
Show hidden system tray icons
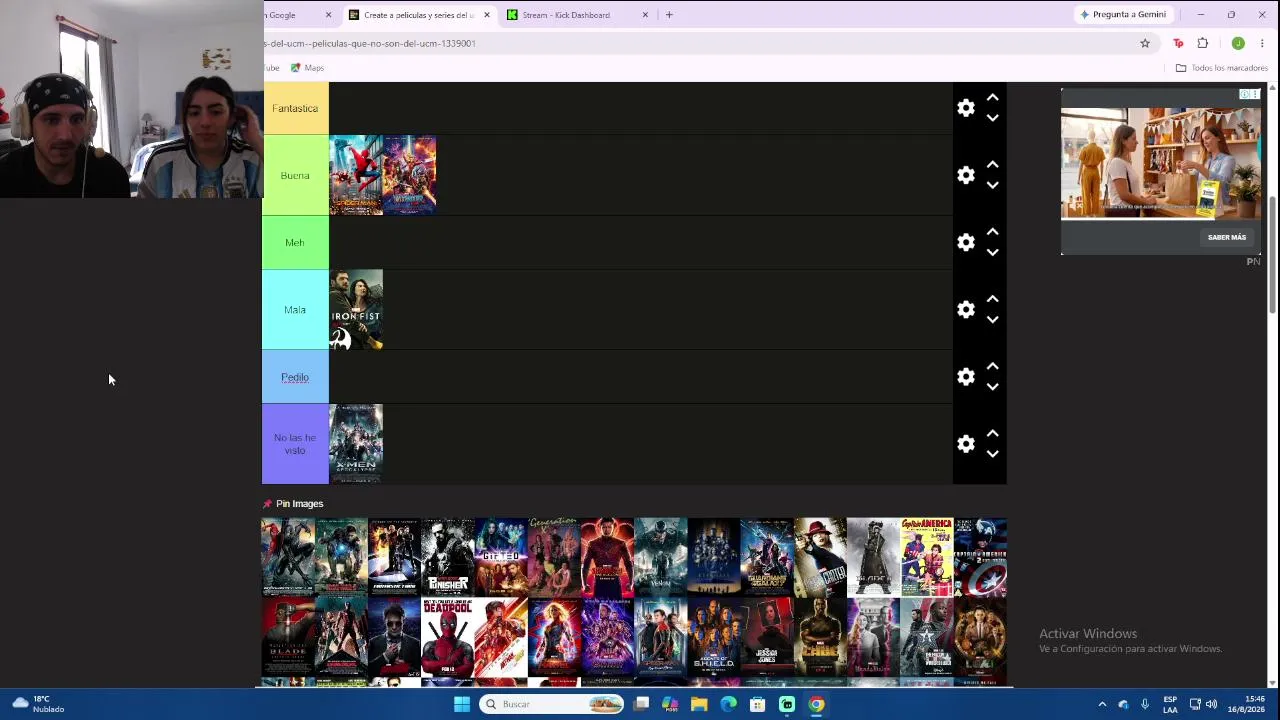(1102, 704)
